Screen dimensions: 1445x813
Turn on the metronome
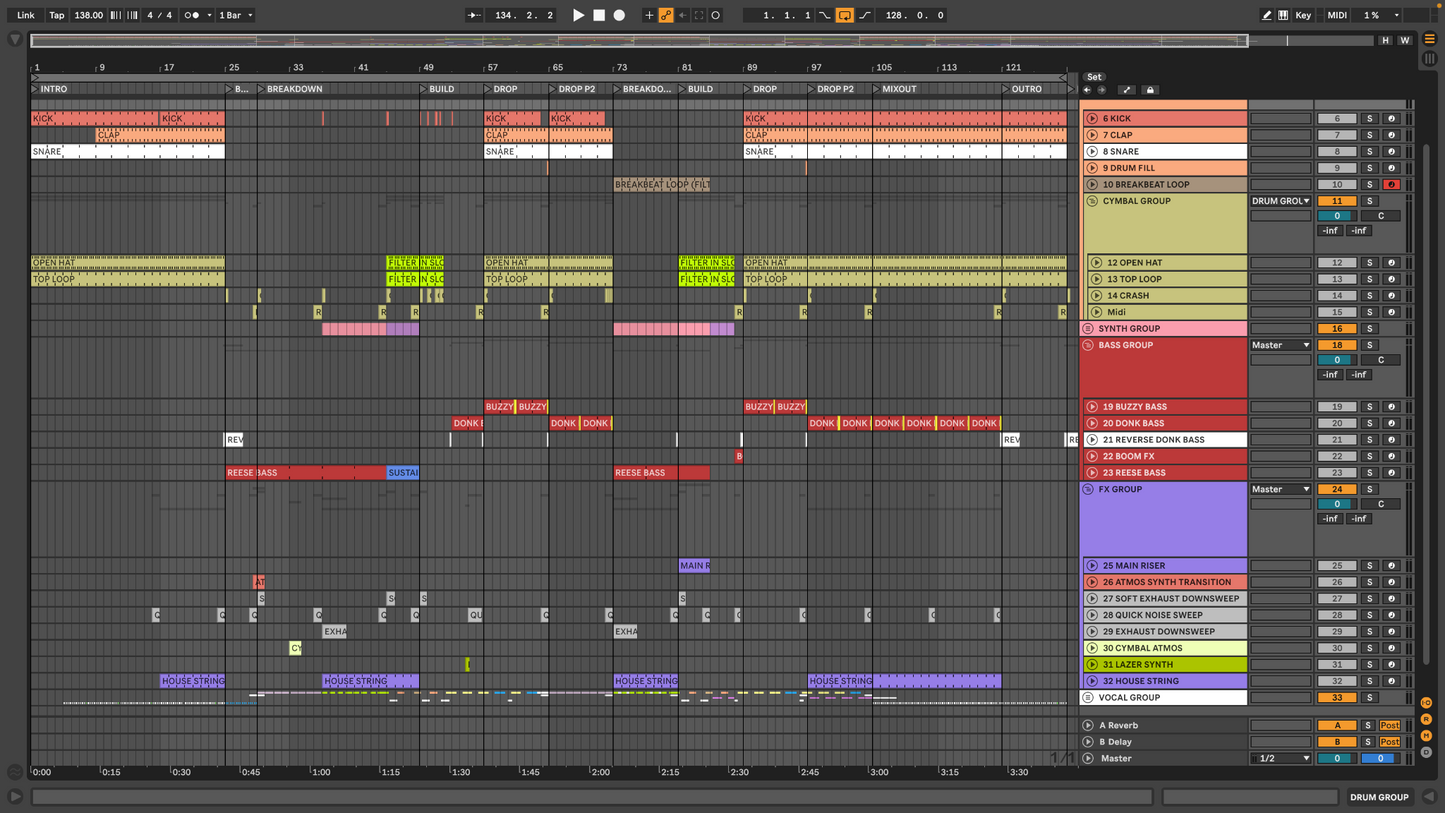click(192, 15)
